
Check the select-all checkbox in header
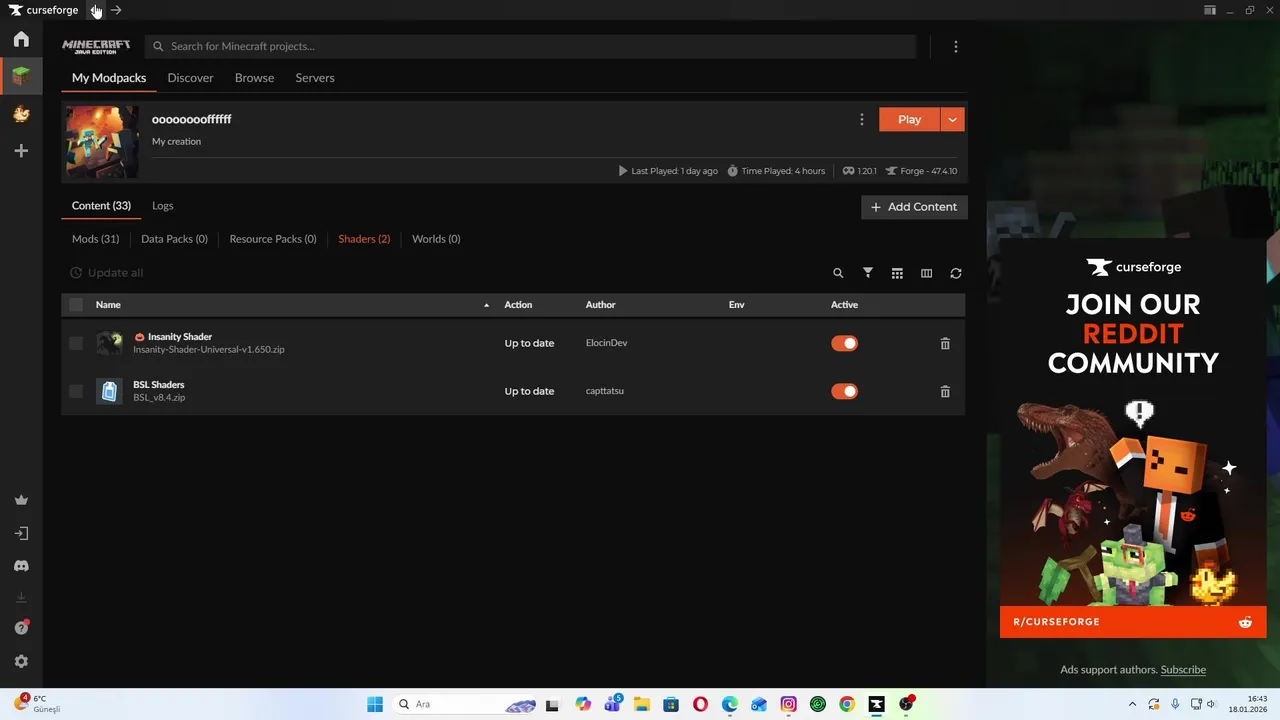(76, 305)
